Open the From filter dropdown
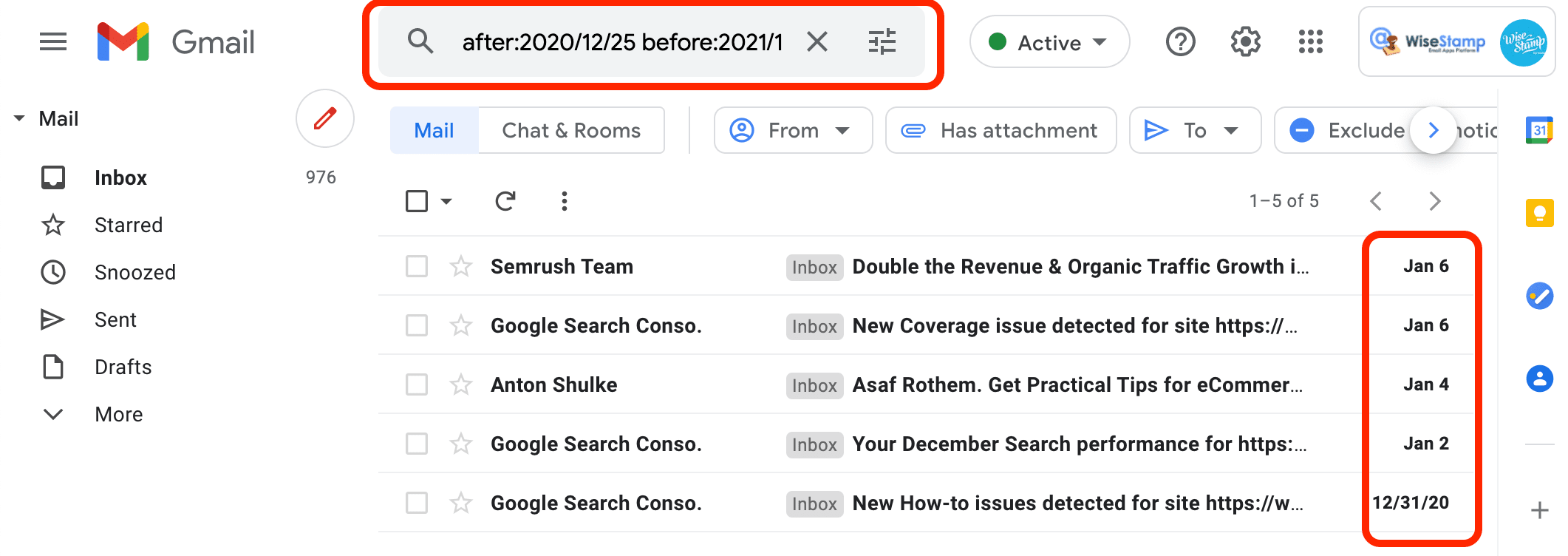This screenshot has height=556, width=1568. [x=793, y=131]
